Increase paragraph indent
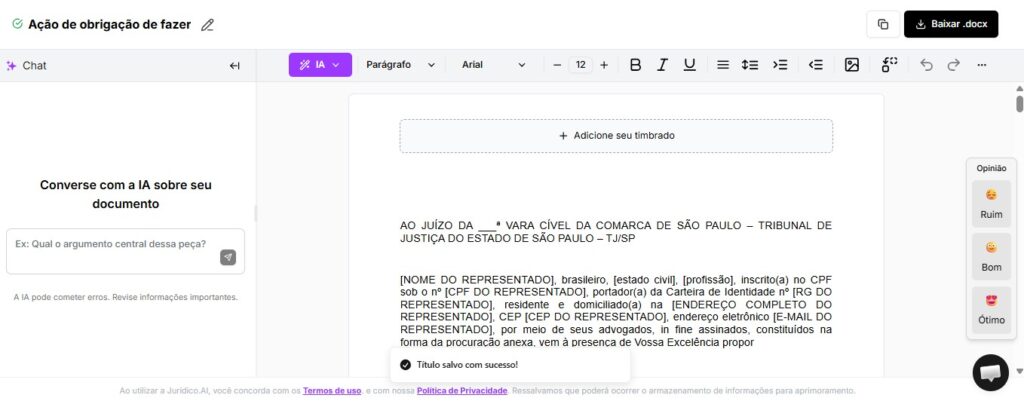Viewport: 1024px width, 401px height. pos(780,65)
